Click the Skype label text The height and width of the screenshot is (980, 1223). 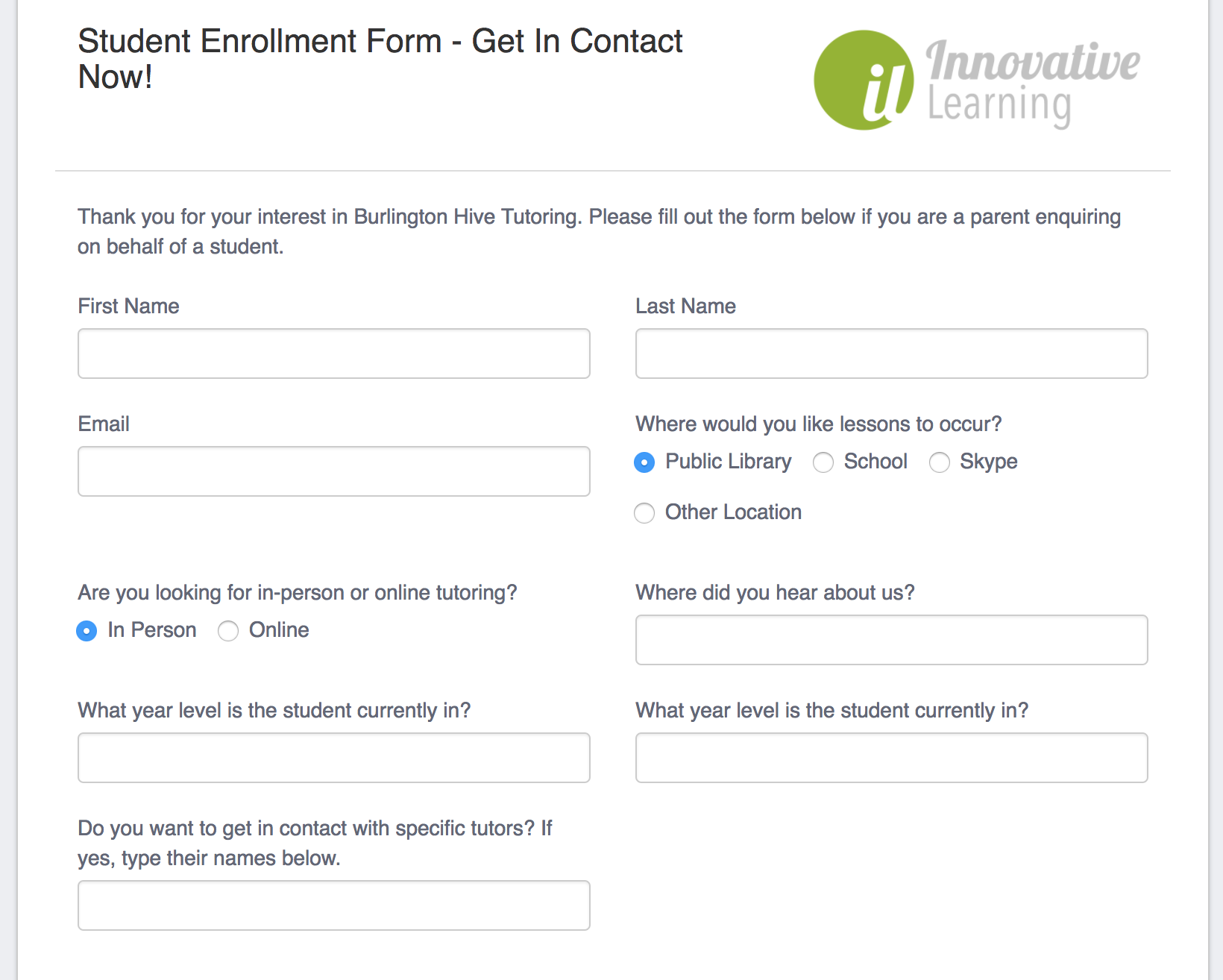[988, 462]
